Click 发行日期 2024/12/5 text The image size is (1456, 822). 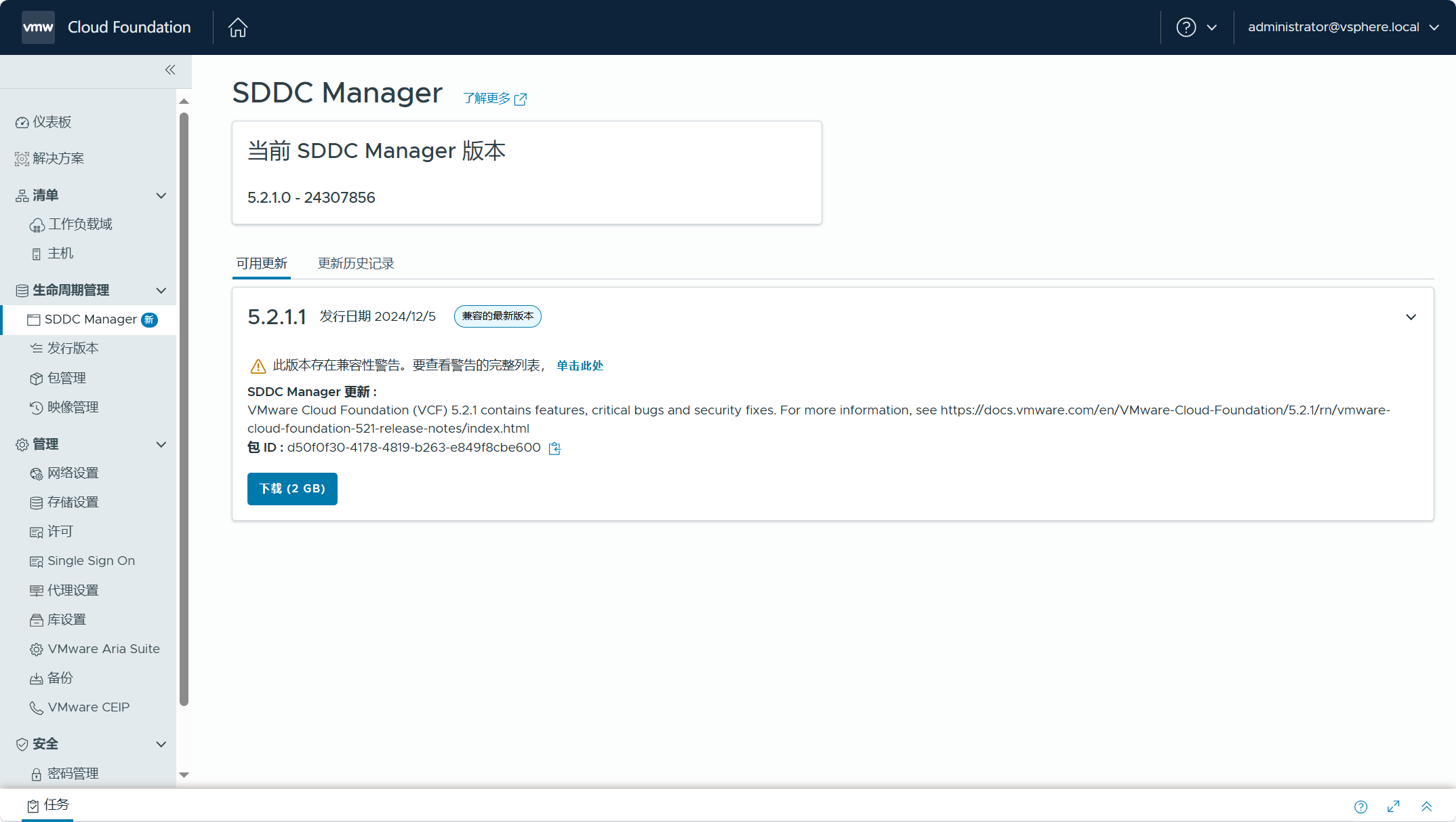(x=378, y=317)
